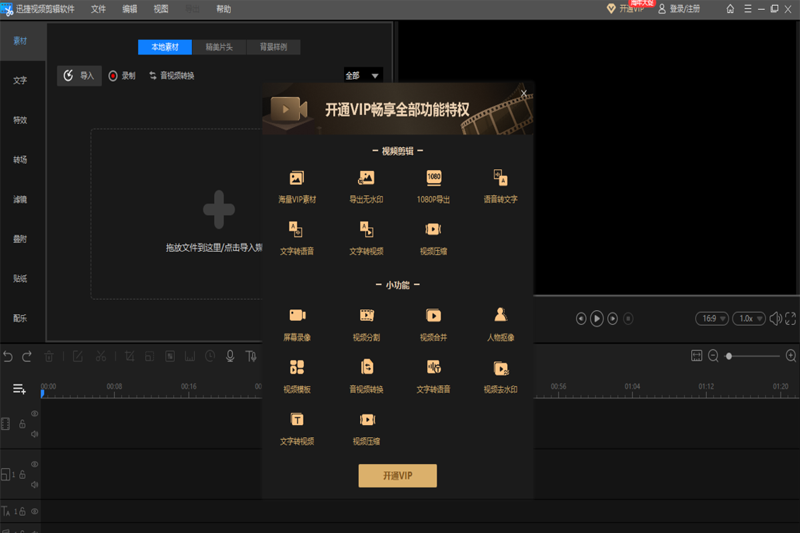The image size is (800, 533).
Task: Close the VIP promotion popup
Action: coord(524,93)
